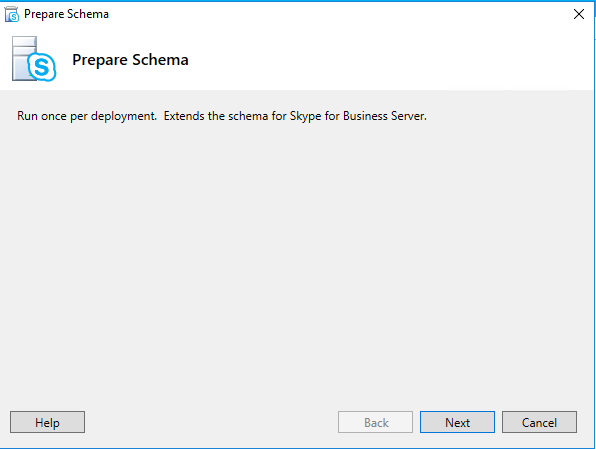Image resolution: width=596 pixels, height=449 pixels.
Task: Click the gray server tower graphic in header
Action: [21, 57]
